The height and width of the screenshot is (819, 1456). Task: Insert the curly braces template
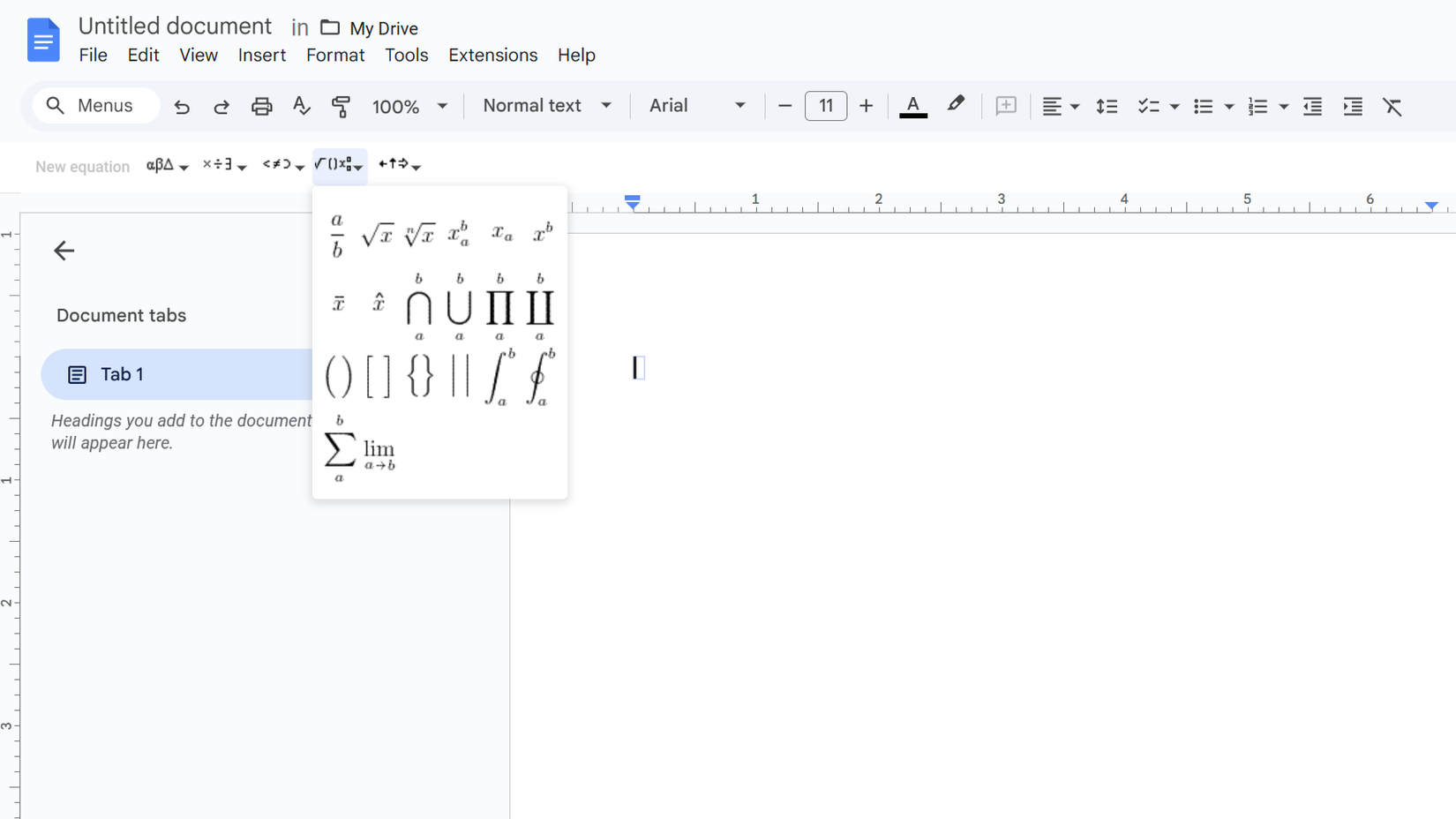pos(420,378)
